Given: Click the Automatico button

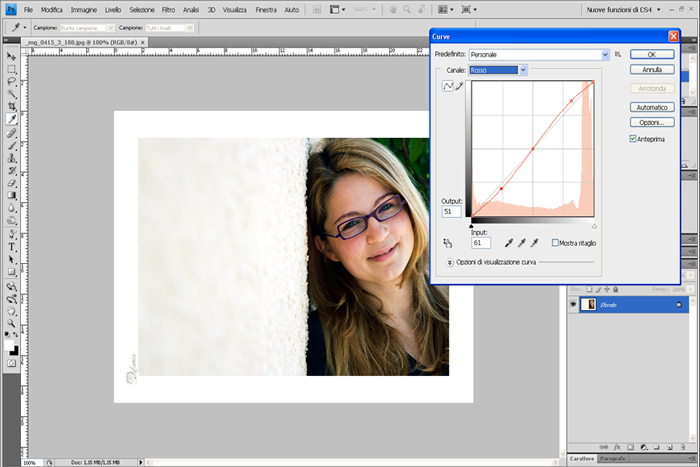Looking at the screenshot, I should pyautogui.click(x=651, y=107).
